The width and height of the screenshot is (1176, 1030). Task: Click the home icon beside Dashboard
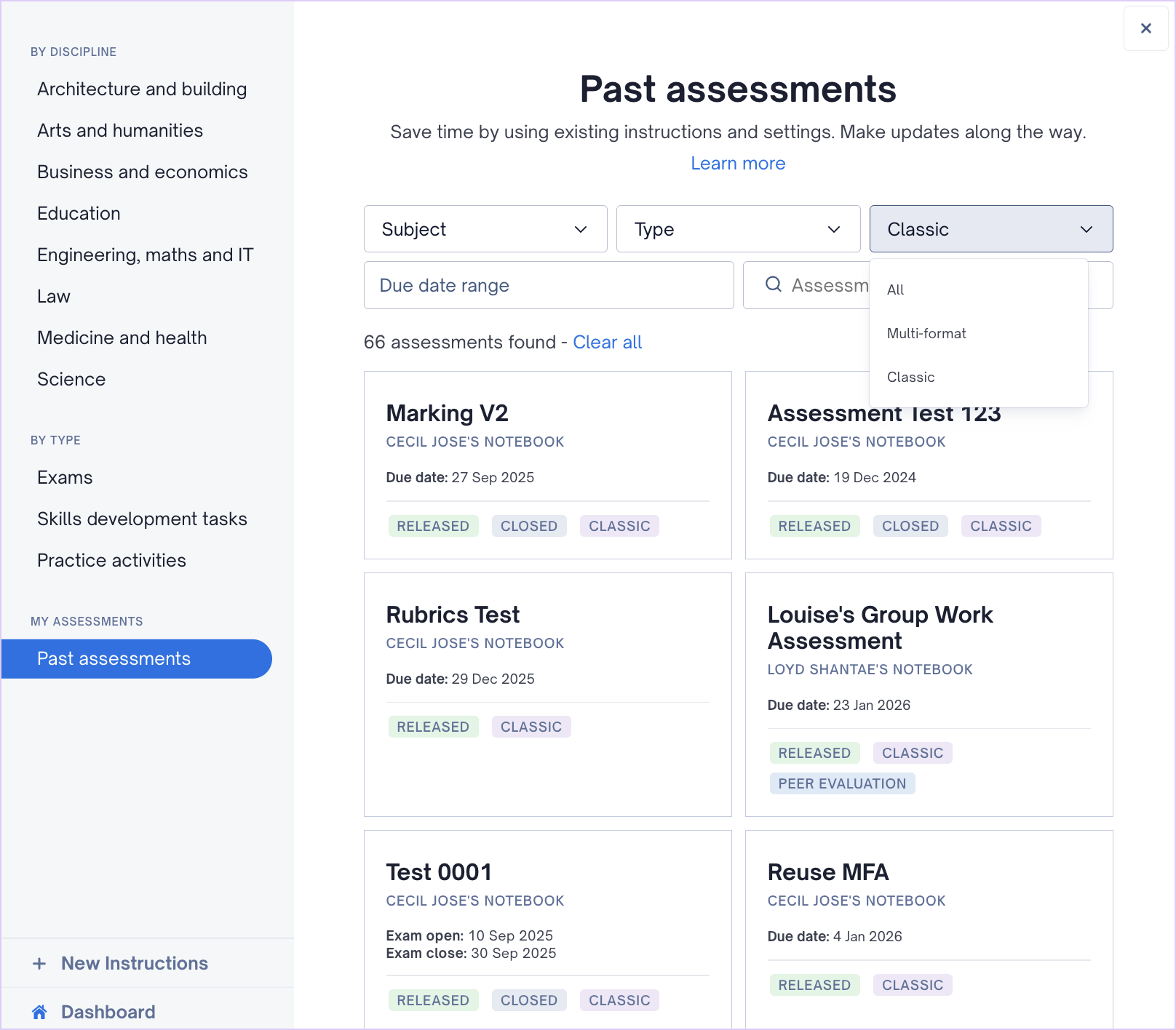[x=40, y=1012]
